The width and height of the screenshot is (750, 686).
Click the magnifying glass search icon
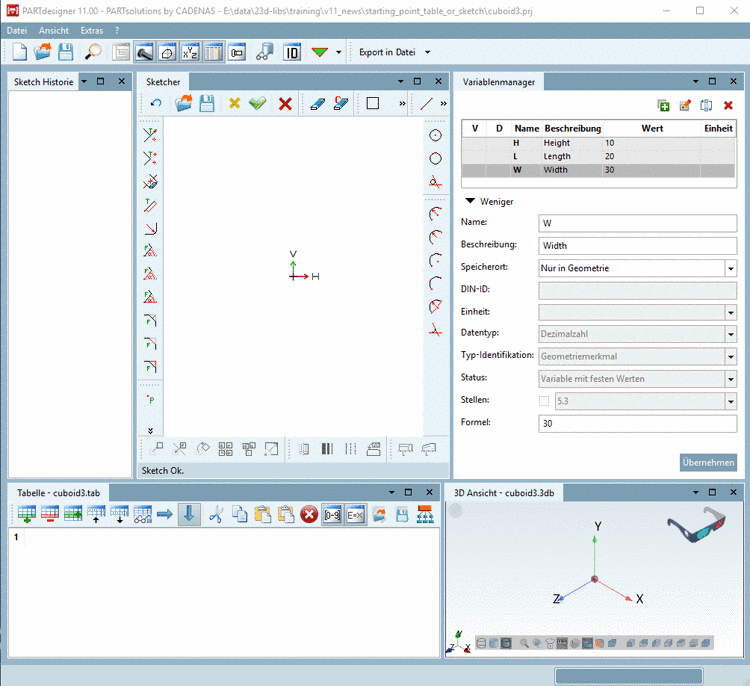[x=93, y=52]
